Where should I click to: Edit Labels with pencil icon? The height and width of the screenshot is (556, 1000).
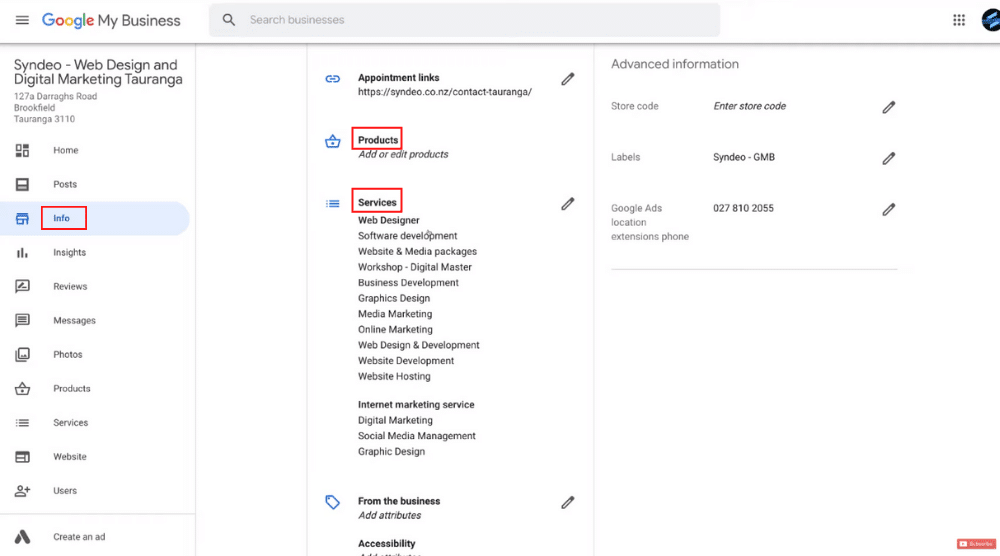tap(888, 158)
